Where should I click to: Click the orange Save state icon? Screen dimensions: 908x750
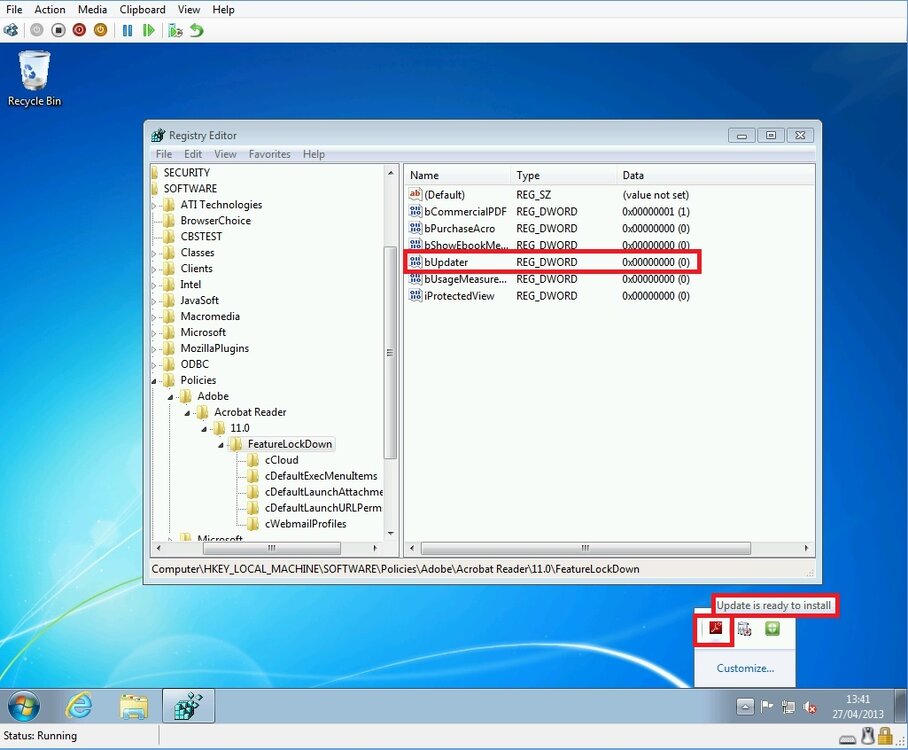101,30
